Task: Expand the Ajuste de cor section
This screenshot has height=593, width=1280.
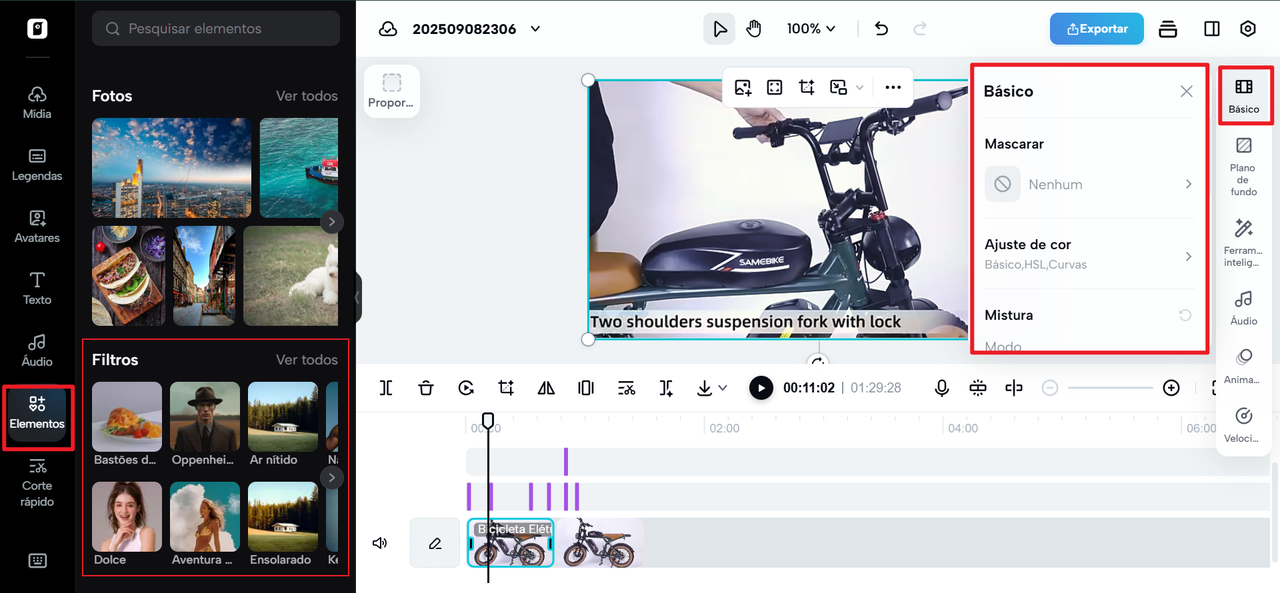Action: pos(1188,256)
